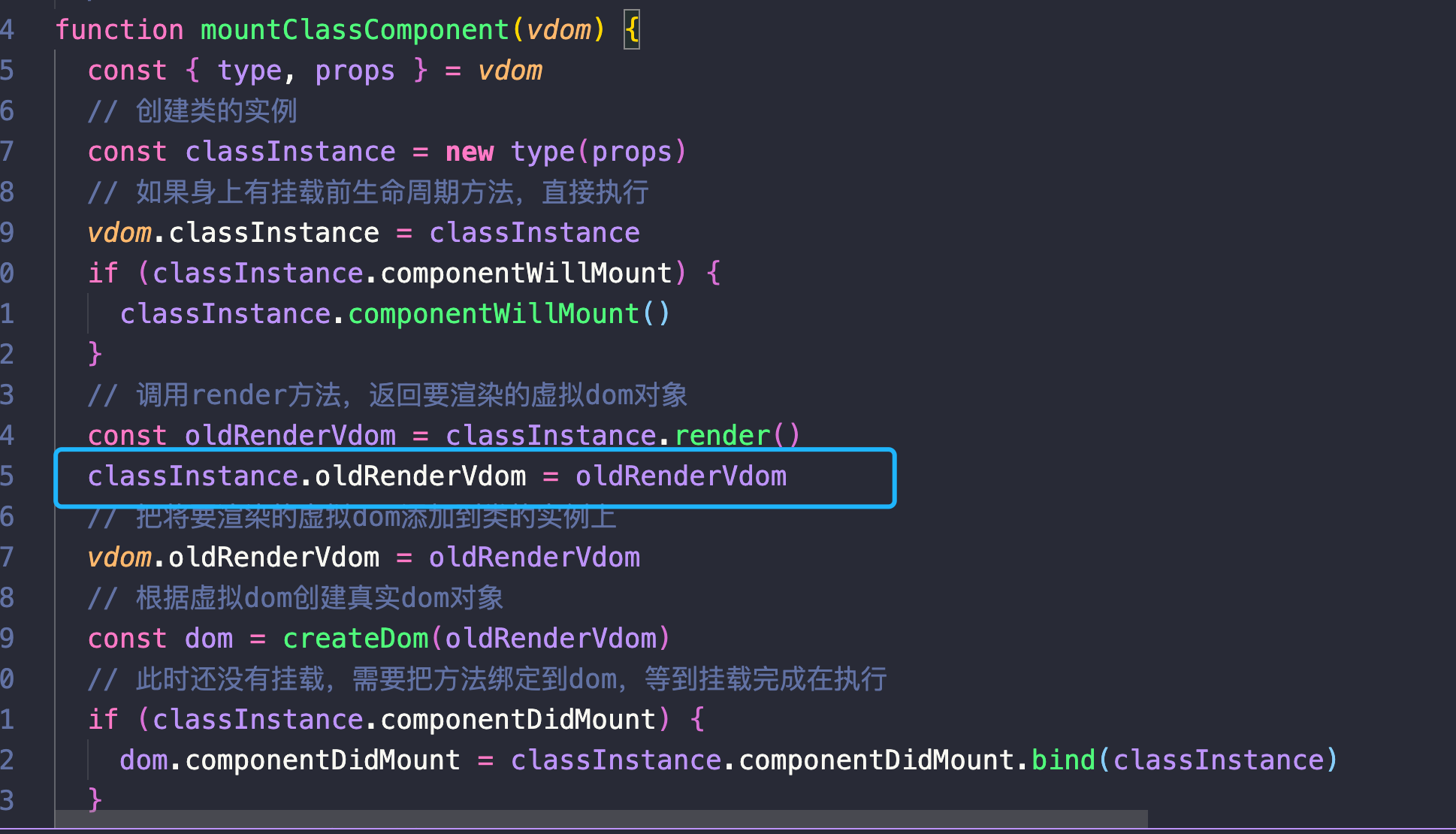The height and width of the screenshot is (834, 1456).
Task: Click the closing brace after componentWillMount call
Action: [x=95, y=353]
